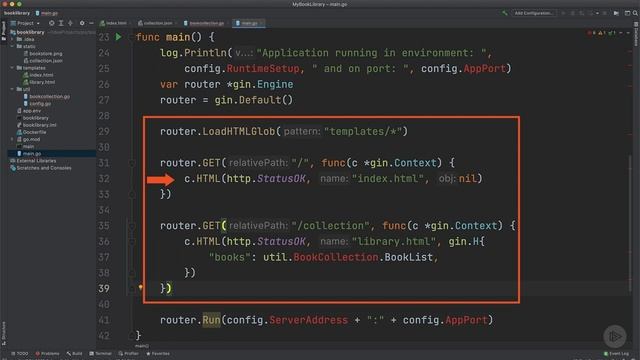Click the 'main()' breadcrumb below editor
Image resolution: width=640 pixels, height=360 pixels.
(142, 346)
